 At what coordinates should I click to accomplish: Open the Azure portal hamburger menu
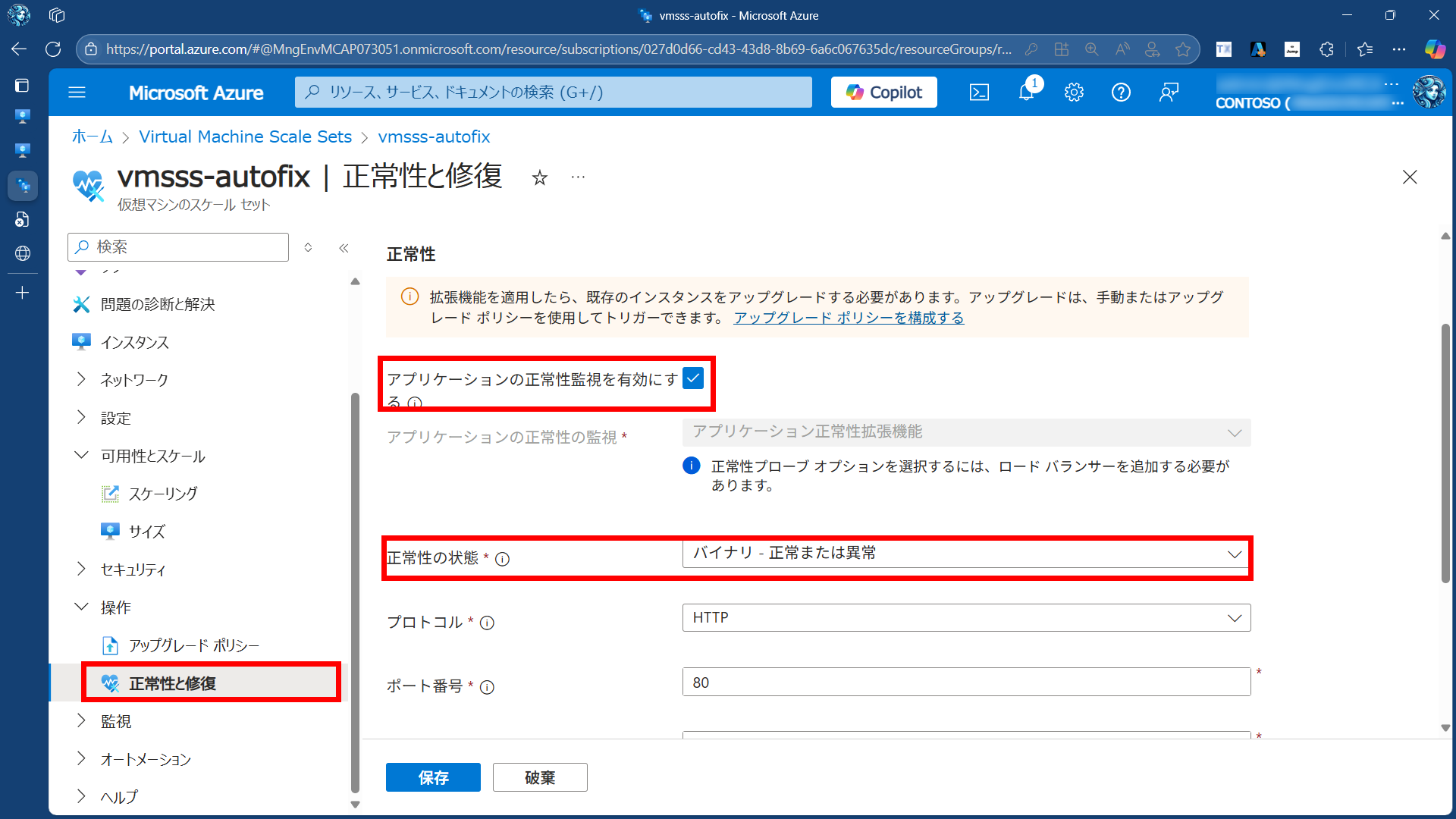pyautogui.click(x=77, y=93)
